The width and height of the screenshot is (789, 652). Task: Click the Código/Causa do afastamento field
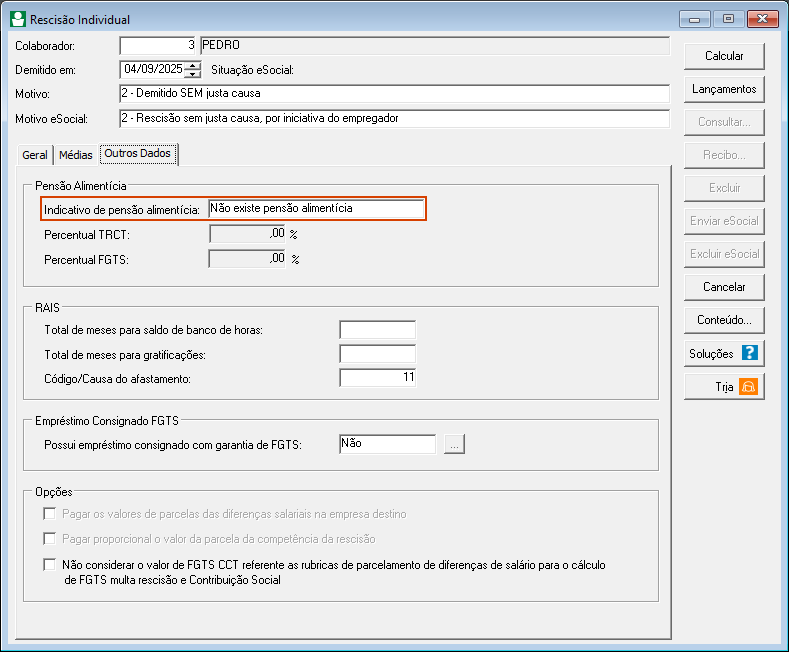click(x=377, y=378)
